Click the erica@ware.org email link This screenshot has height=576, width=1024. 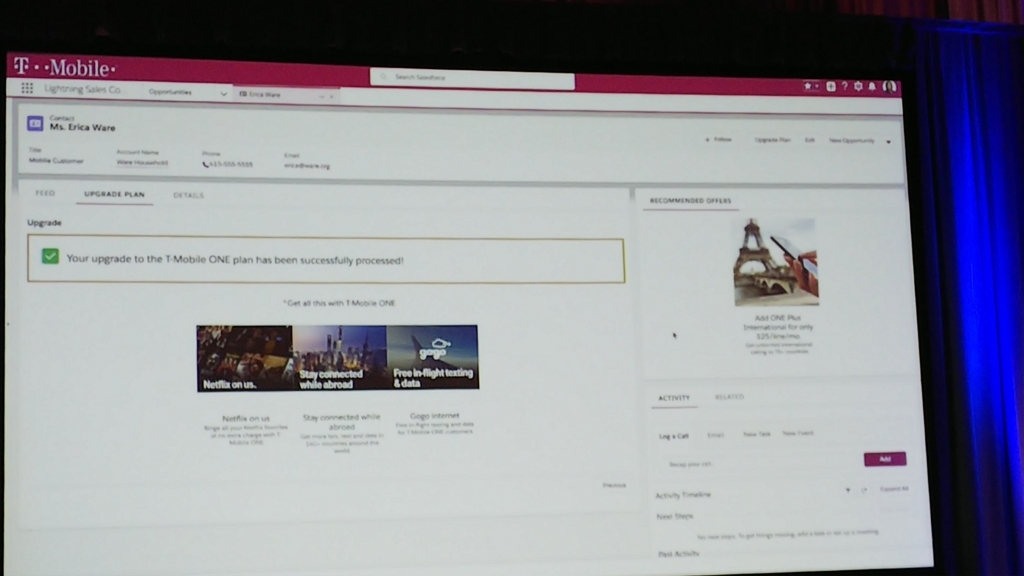tap(307, 166)
